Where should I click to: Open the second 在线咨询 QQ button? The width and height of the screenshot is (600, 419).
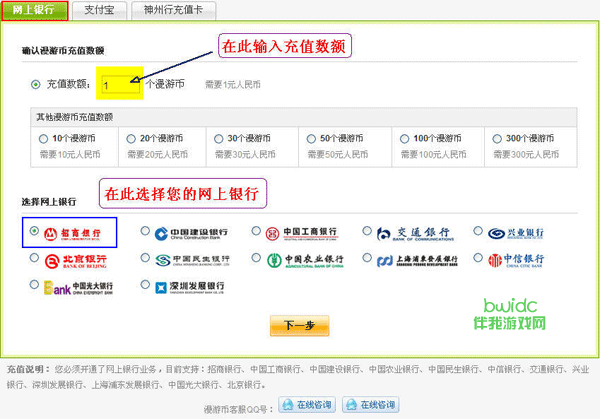point(370,404)
